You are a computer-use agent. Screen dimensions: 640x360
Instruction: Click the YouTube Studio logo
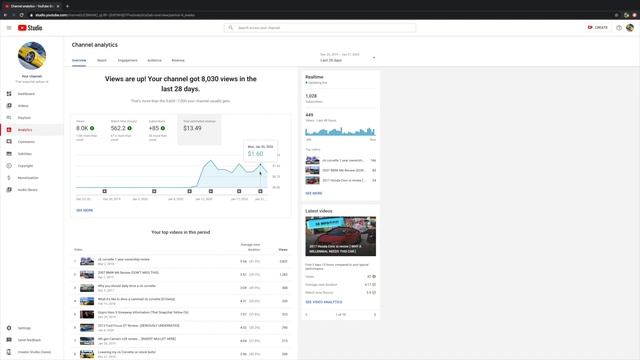coord(30,28)
